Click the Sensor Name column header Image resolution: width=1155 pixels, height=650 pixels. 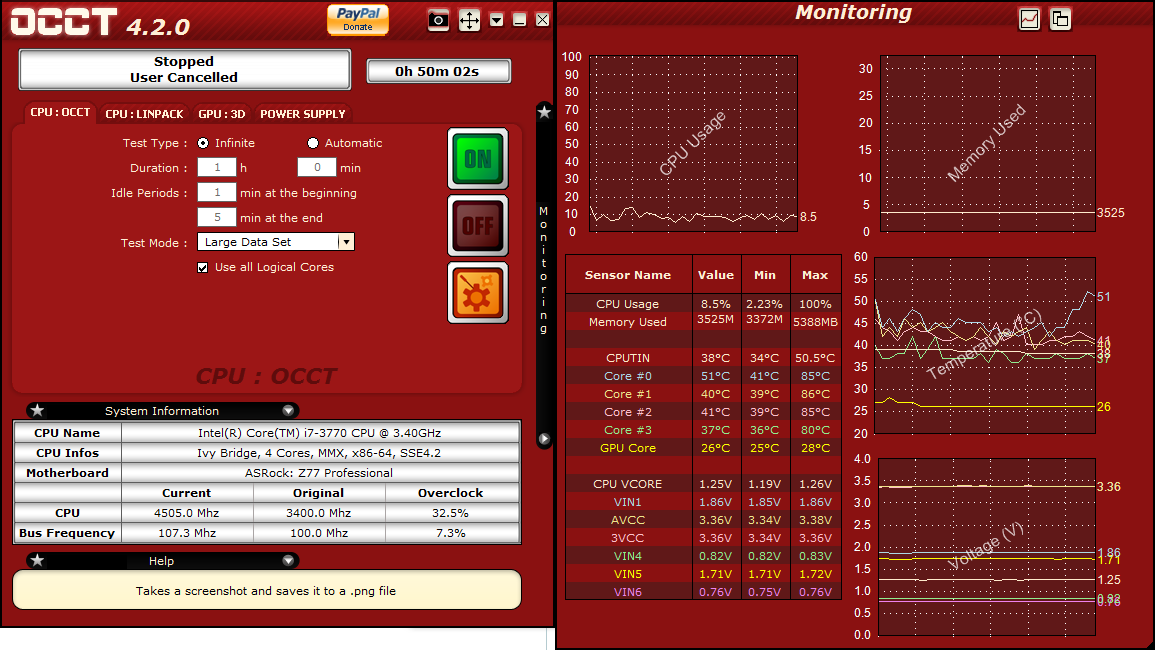(628, 275)
